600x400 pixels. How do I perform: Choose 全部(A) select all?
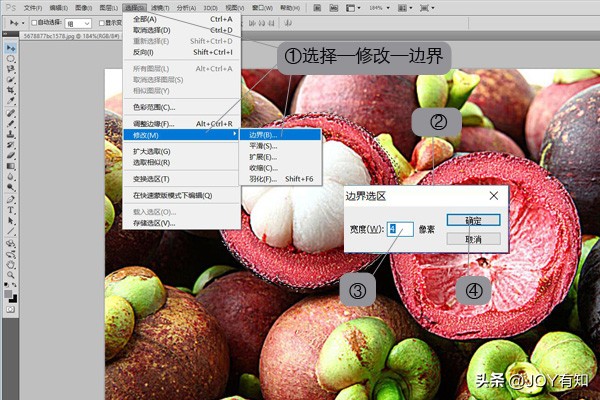pyautogui.click(x=182, y=19)
